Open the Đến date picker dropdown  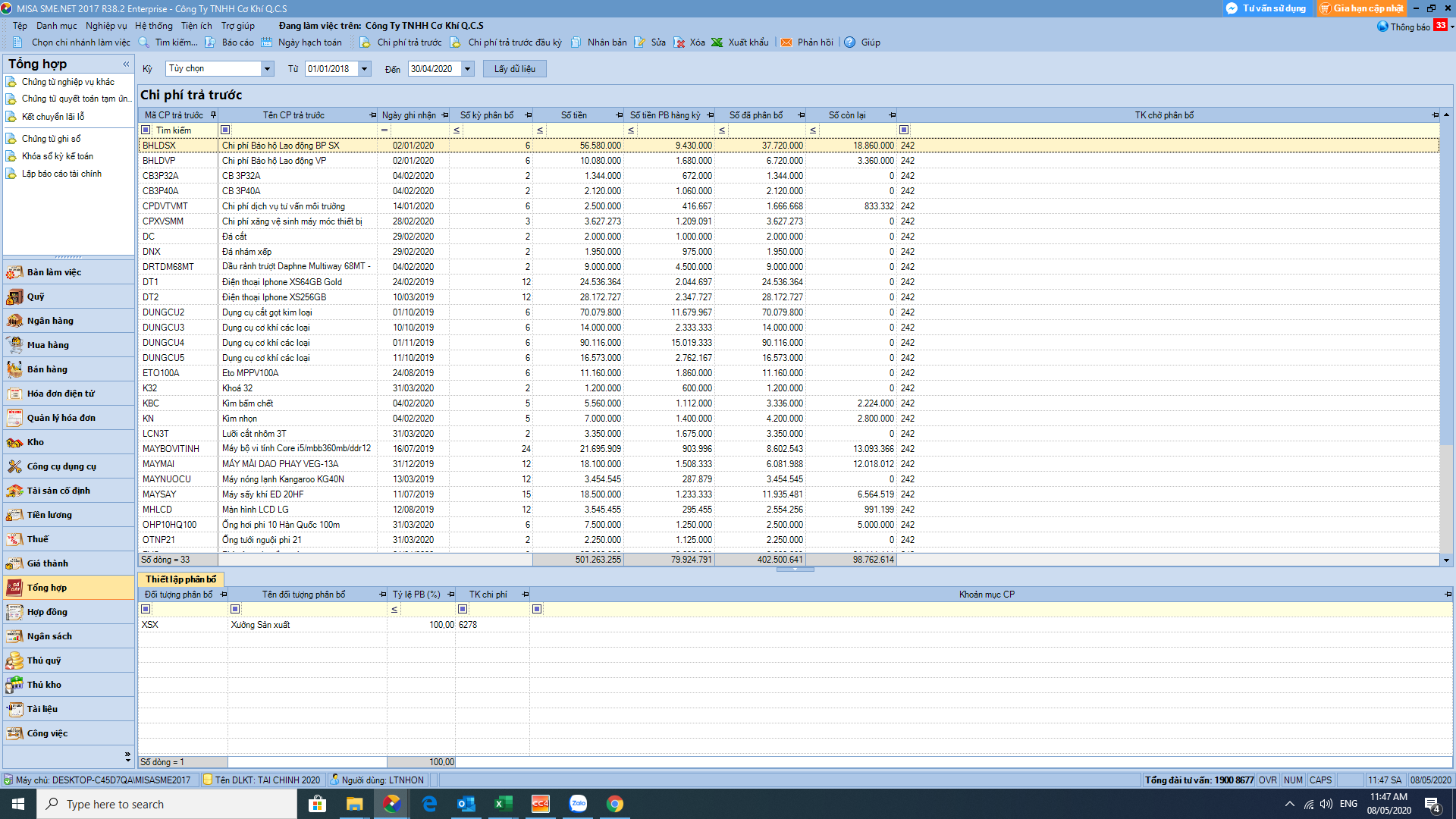click(468, 69)
